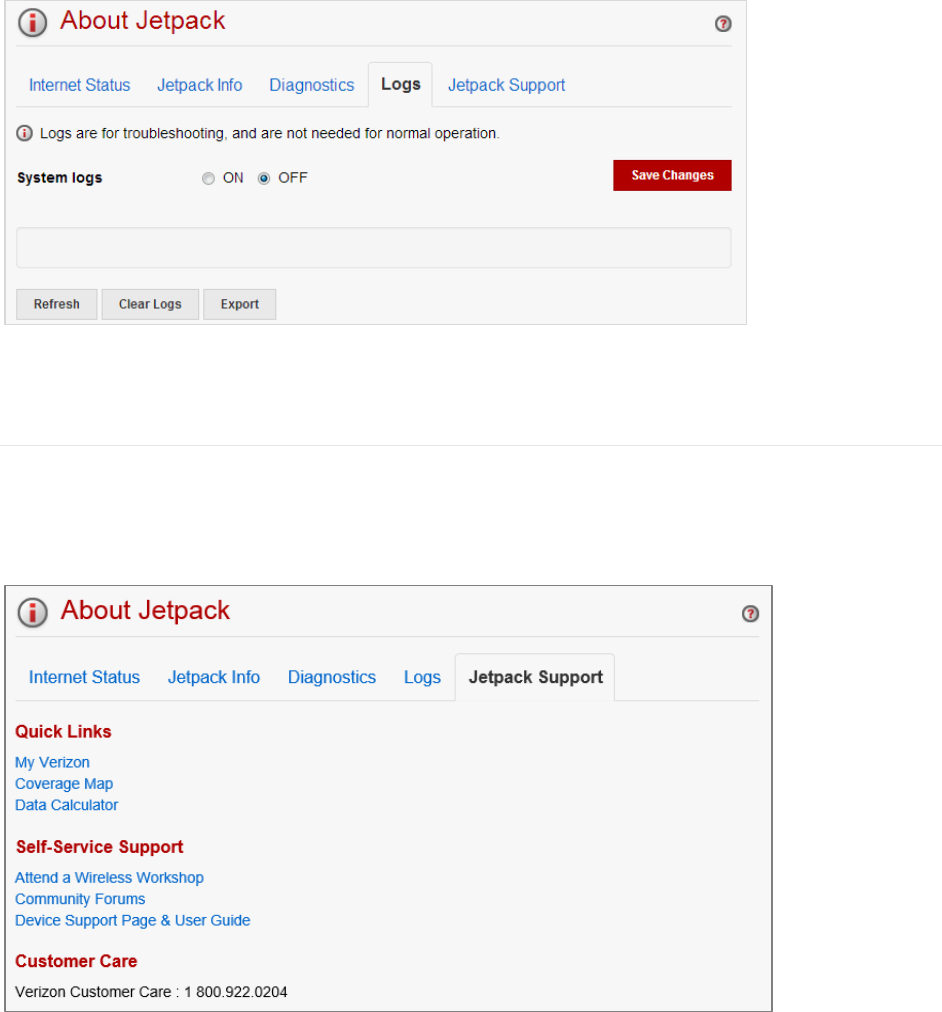The width and height of the screenshot is (942, 1012).
Task: Select the OFF option for System logs
Action: (x=264, y=178)
